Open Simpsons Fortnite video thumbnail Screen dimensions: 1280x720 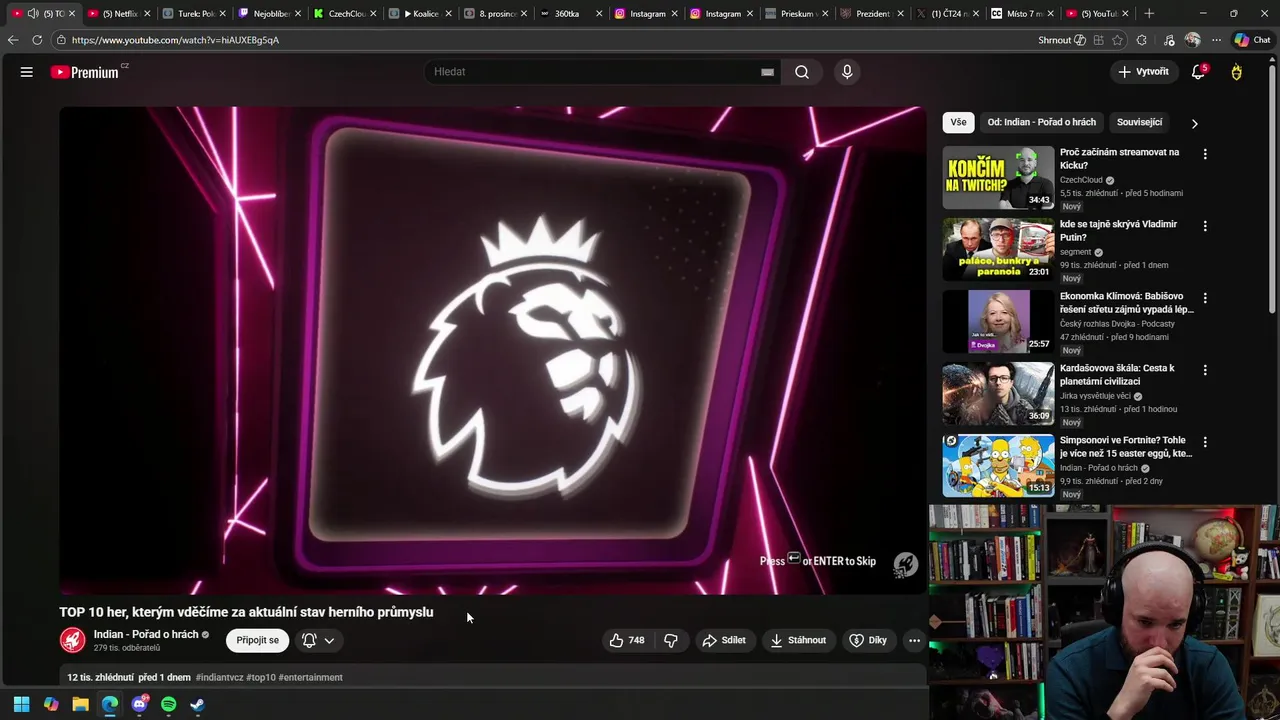(998, 465)
